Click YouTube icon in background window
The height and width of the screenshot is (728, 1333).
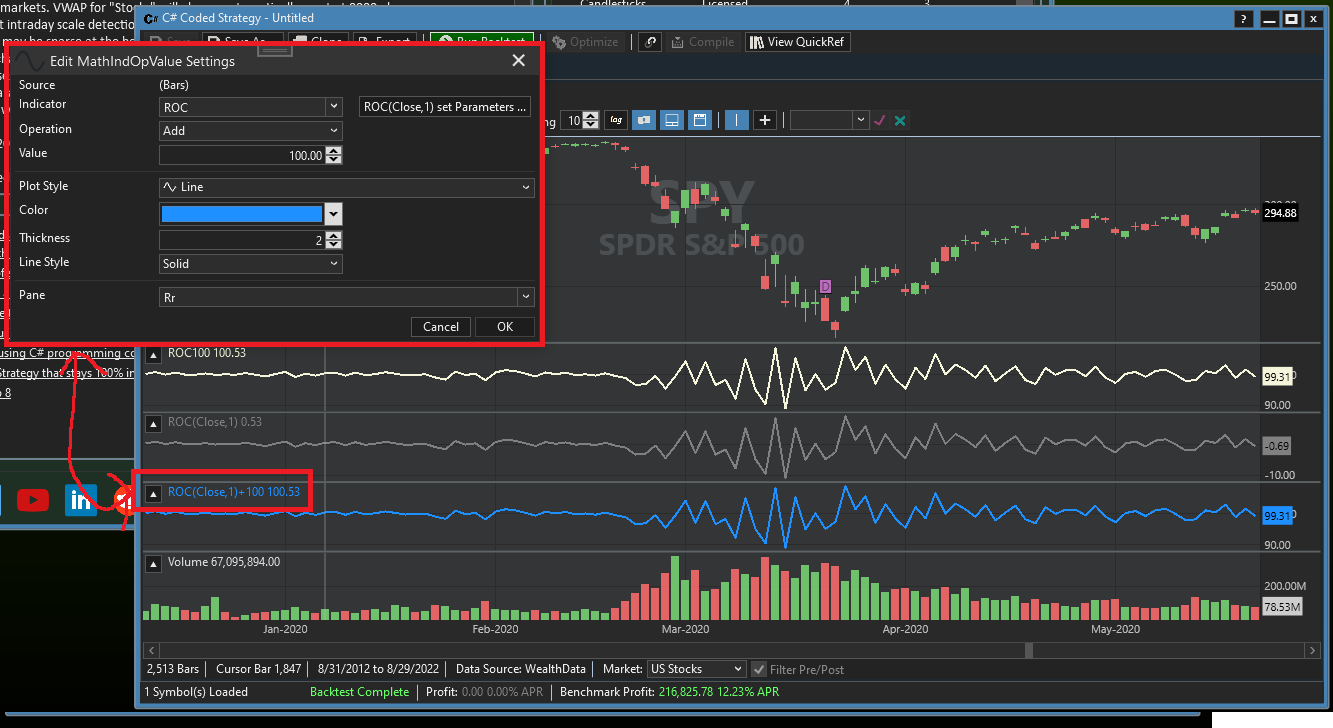[x=32, y=500]
